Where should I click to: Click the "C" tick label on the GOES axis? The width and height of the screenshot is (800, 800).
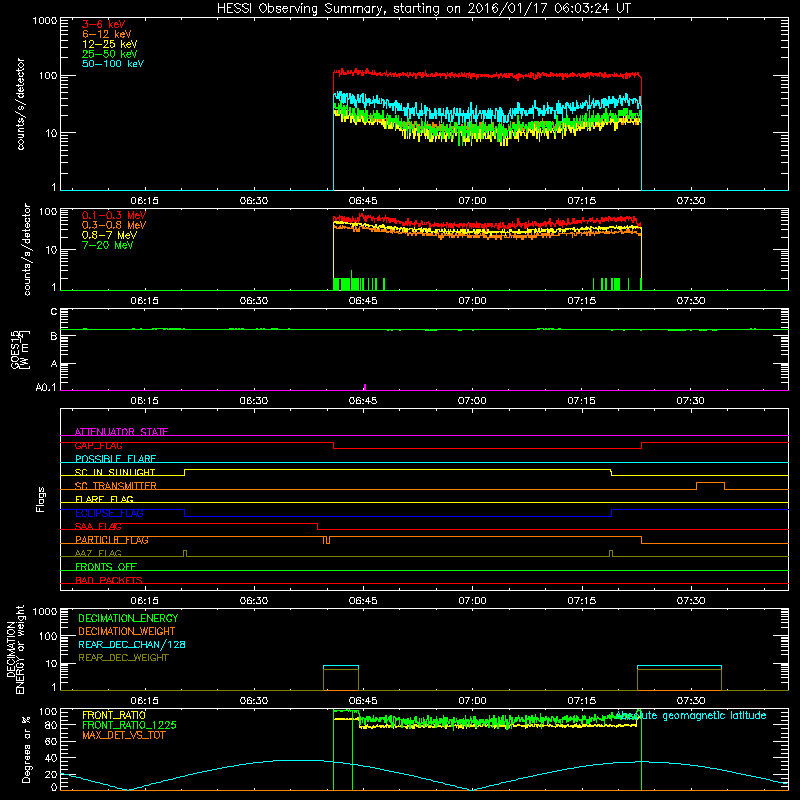coord(54,312)
